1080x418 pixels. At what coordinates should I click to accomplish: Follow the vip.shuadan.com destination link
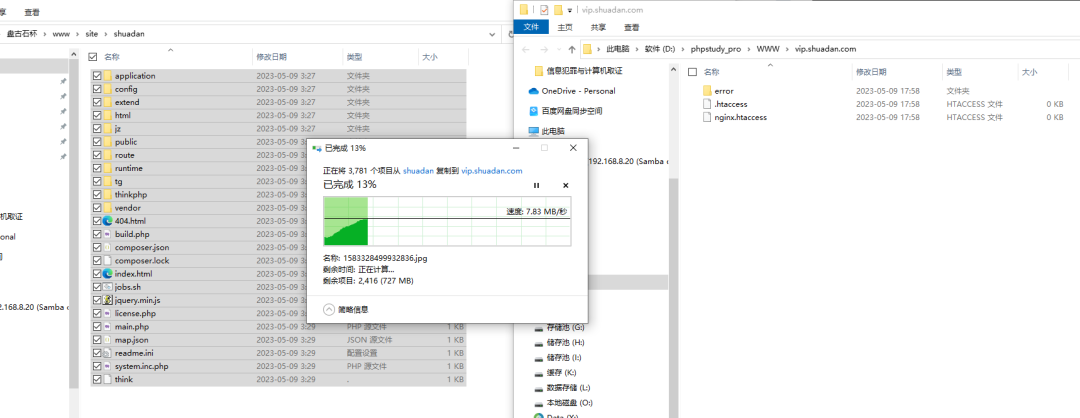pos(492,170)
